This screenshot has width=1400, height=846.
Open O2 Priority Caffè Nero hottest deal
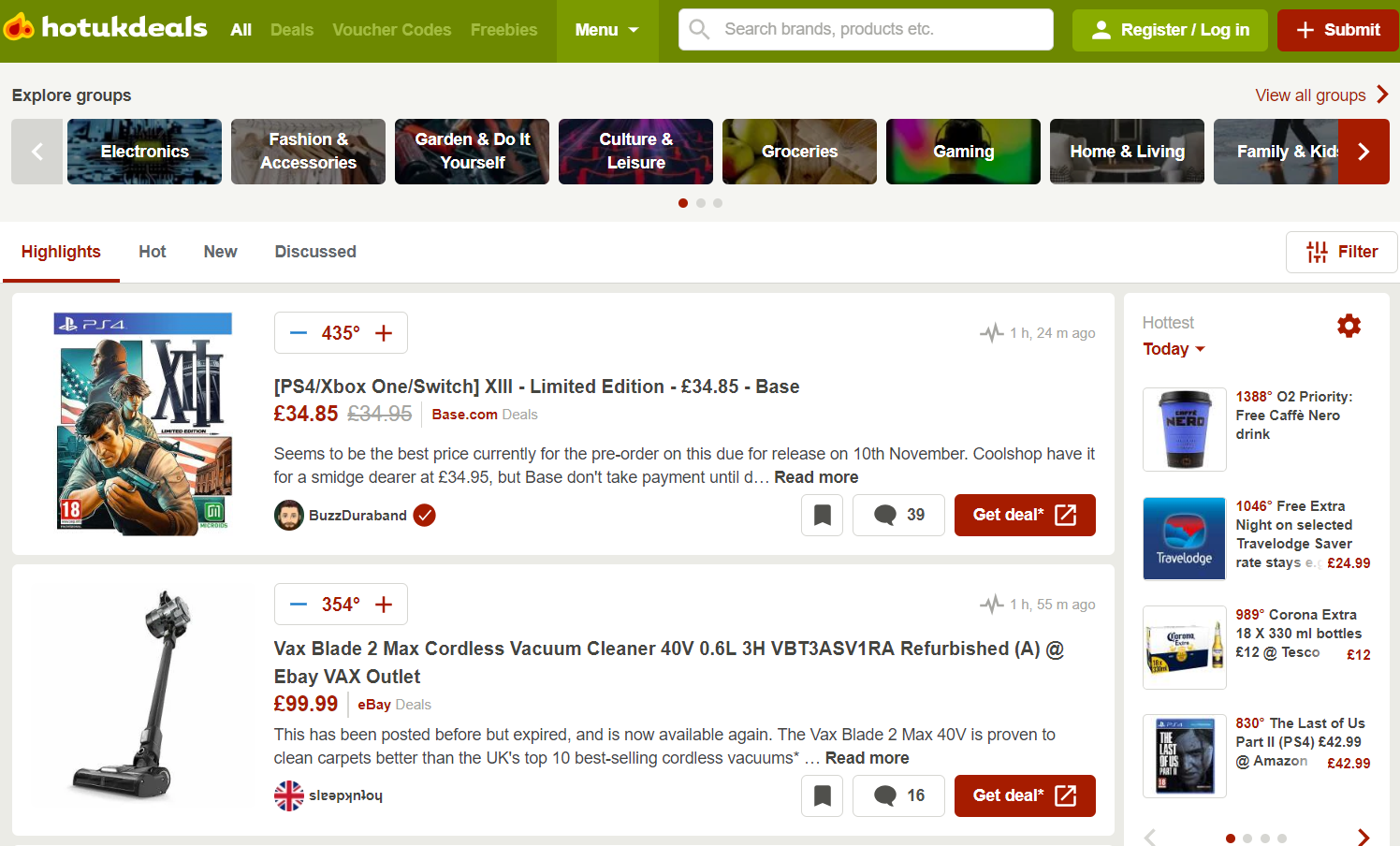pyautogui.click(x=1257, y=430)
